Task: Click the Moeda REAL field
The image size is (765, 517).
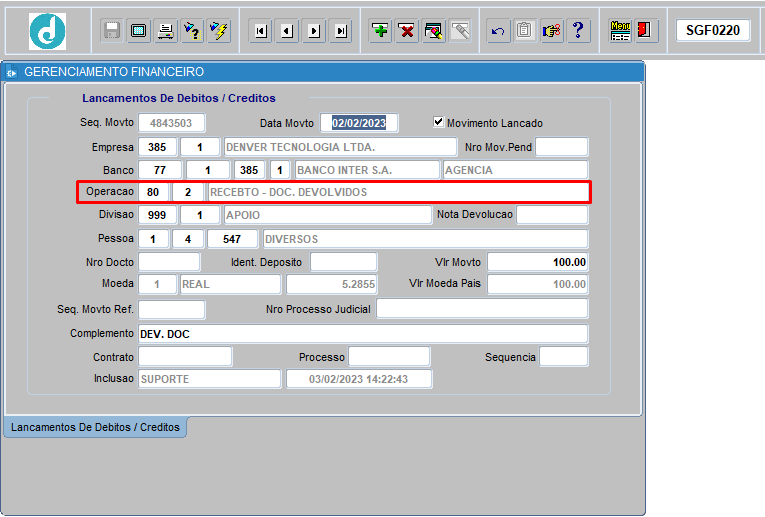Action: click(230, 284)
